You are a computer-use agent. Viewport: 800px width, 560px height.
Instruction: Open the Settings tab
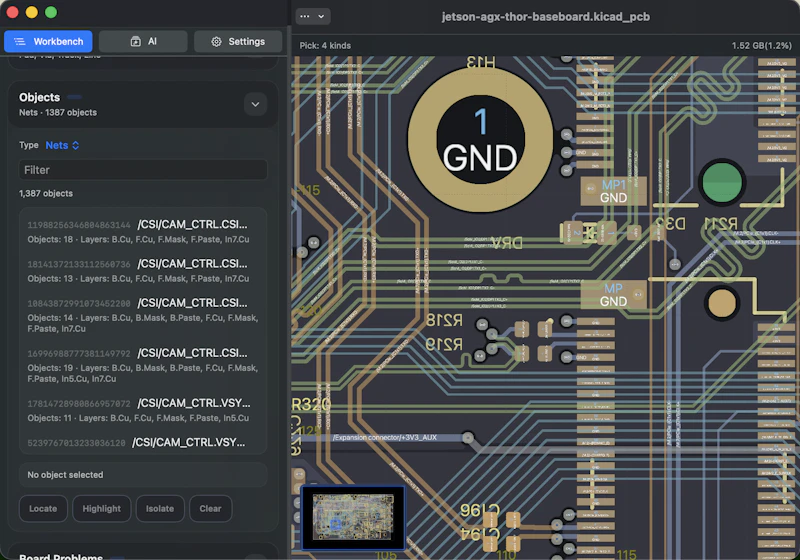[x=238, y=41]
